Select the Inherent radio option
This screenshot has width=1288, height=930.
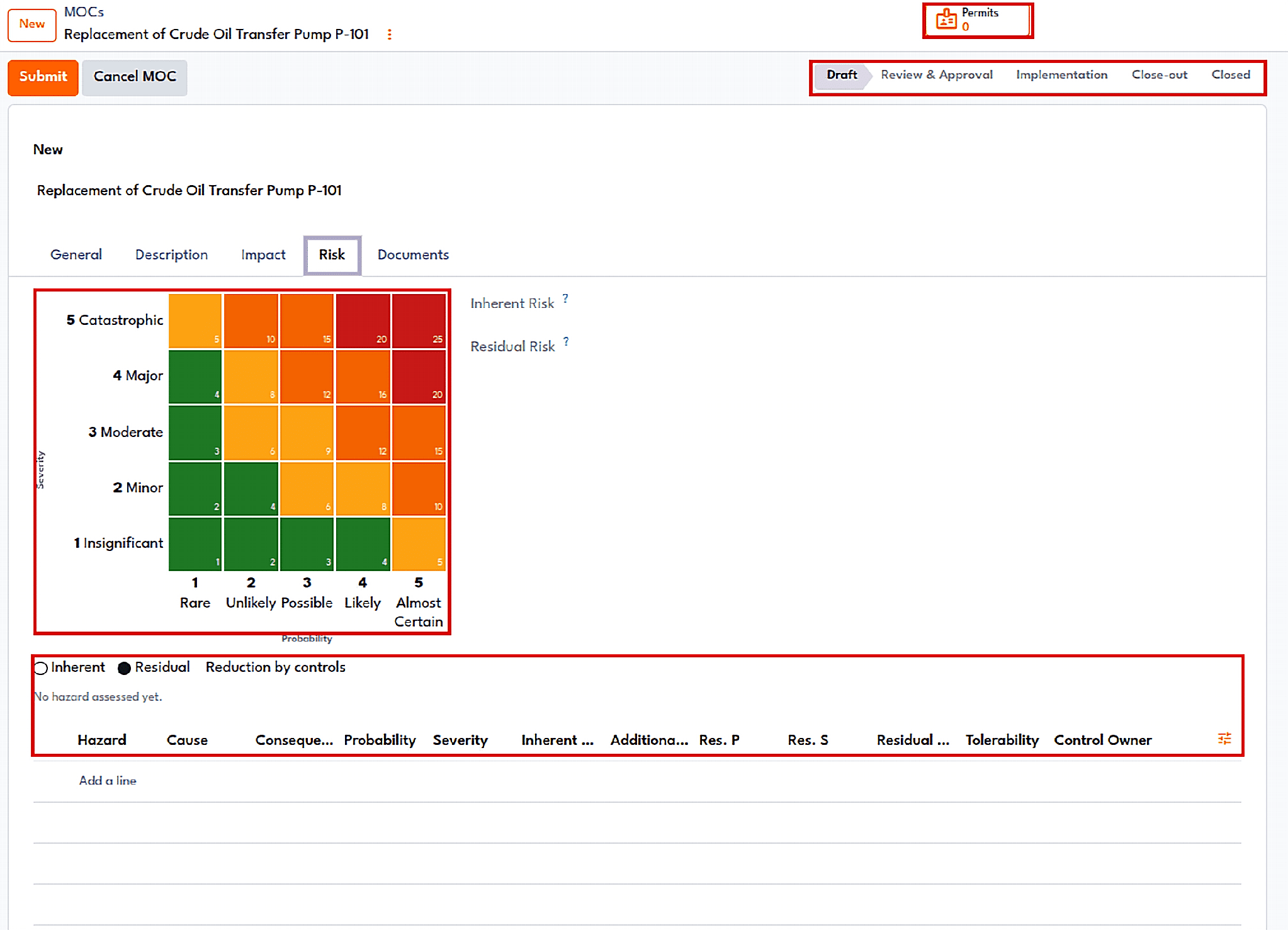41,667
